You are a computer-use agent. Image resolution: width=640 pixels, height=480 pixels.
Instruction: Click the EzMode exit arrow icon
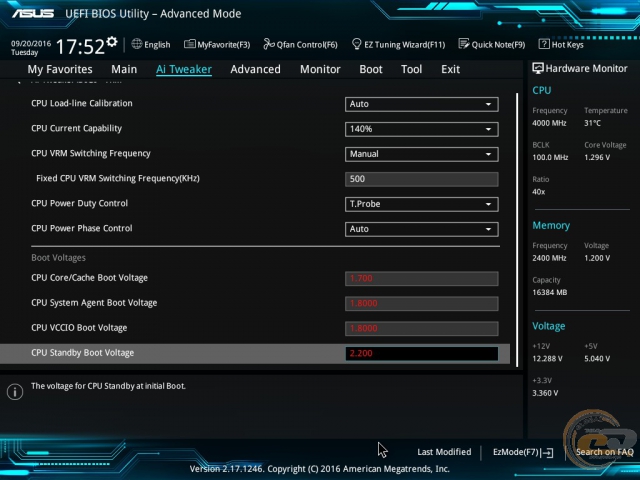(x=547, y=452)
